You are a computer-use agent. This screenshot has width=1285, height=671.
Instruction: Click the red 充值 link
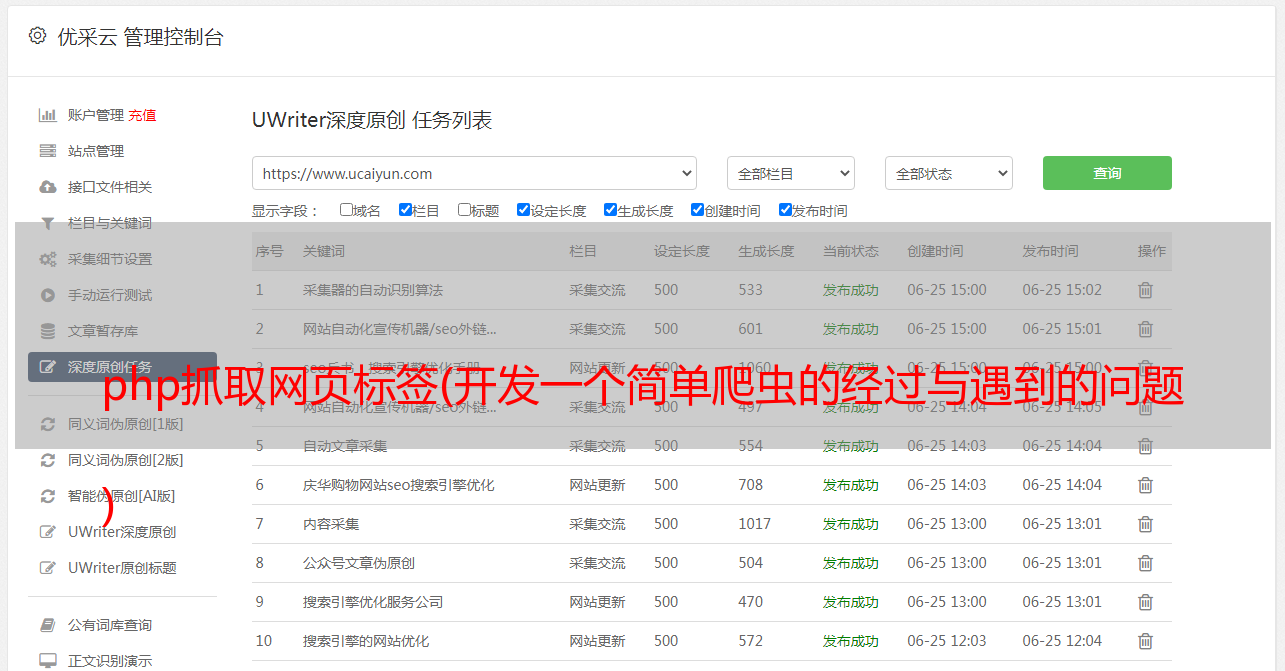click(142, 115)
